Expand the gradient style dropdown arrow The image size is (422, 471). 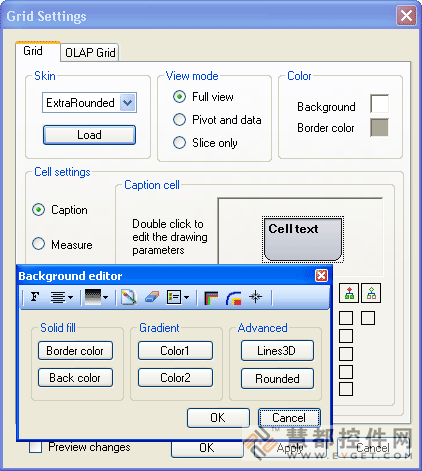[105, 297]
